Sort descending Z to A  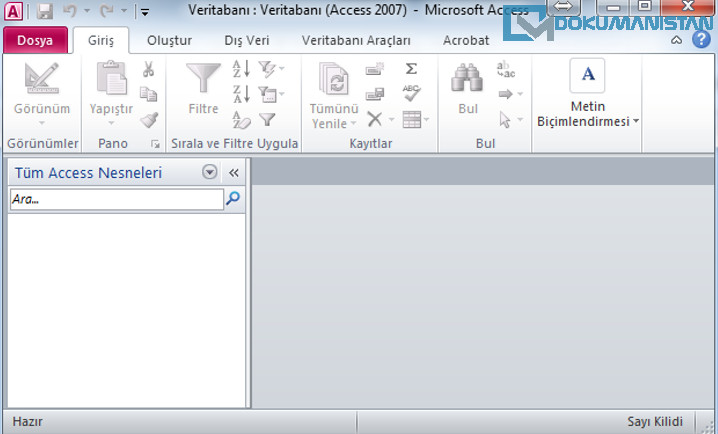coord(241,94)
